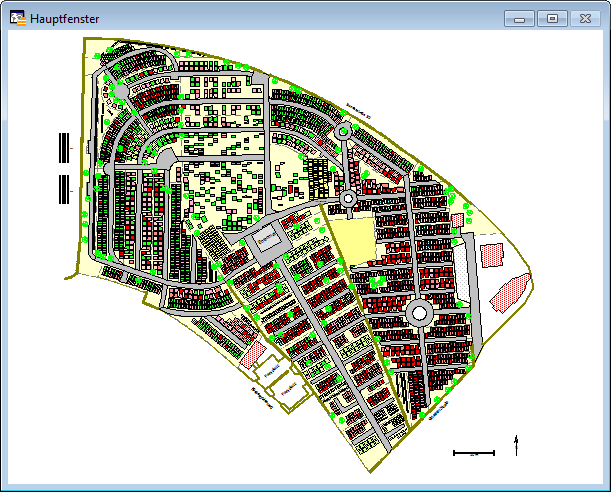Select the gray plaza building in the map center
The height and width of the screenshot is (492, 611).
(x=266, y=241)
